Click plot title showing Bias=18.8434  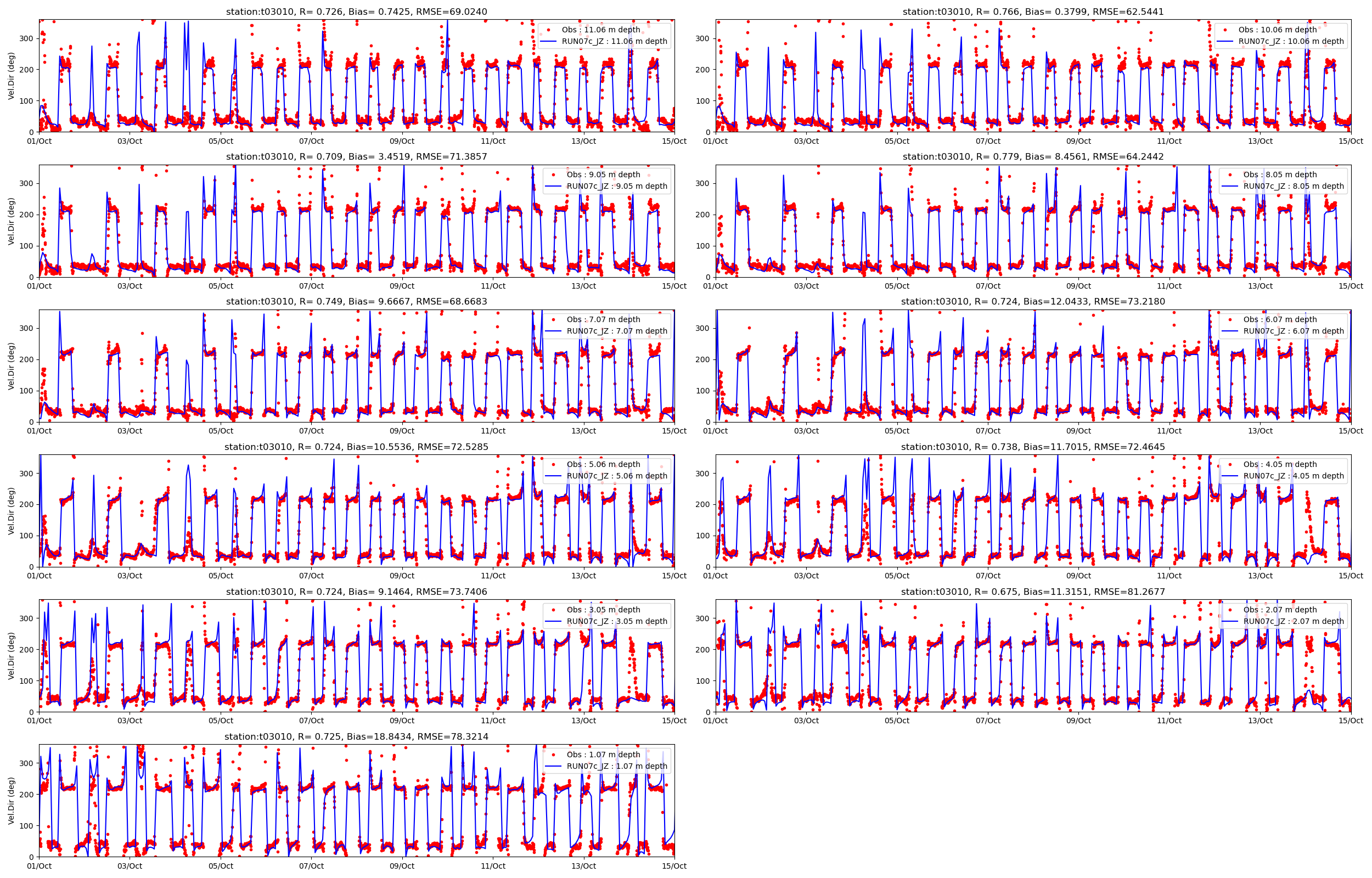click(x=356, y=736)
